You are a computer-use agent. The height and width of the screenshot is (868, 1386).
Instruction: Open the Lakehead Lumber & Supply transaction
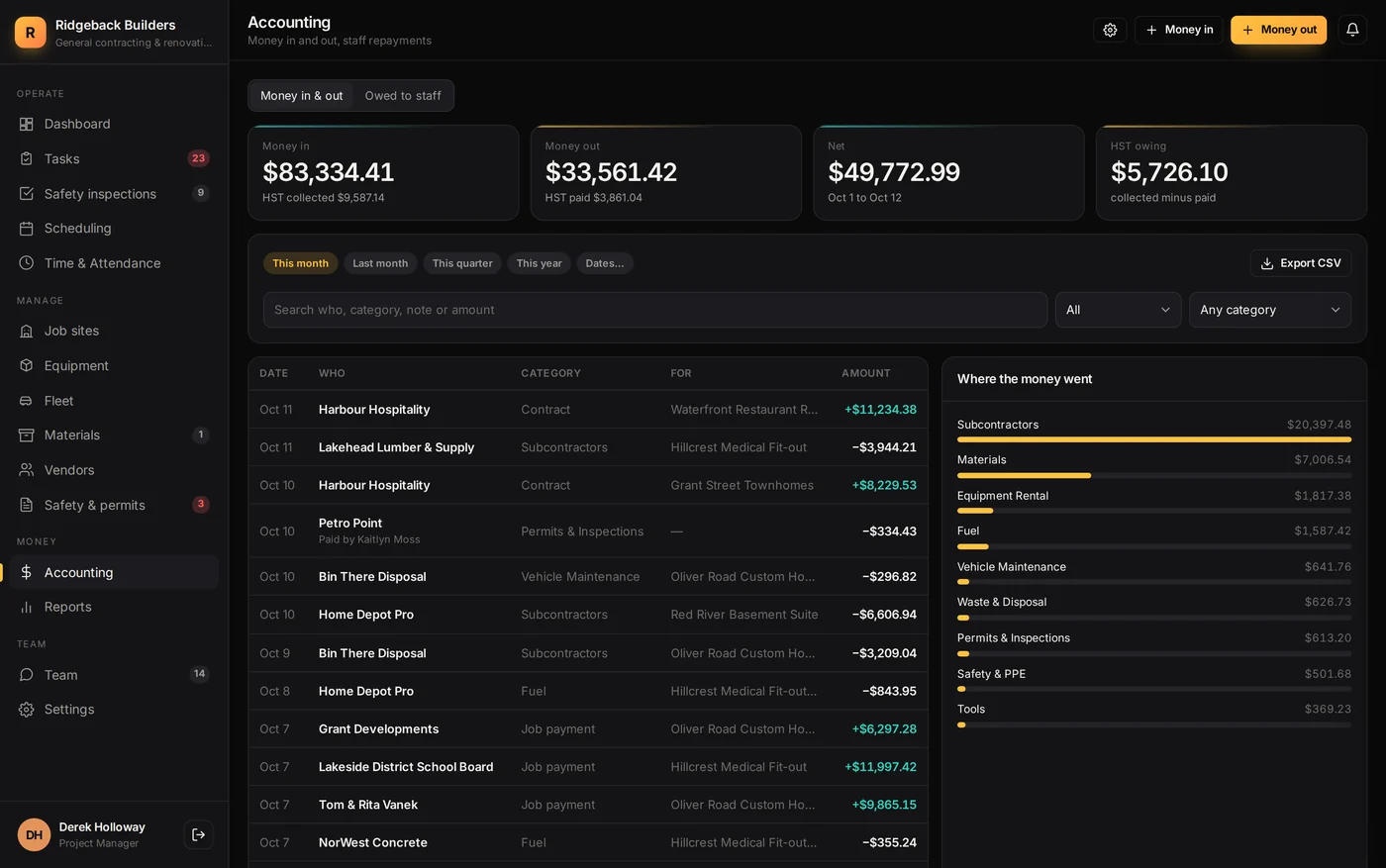pos(588,447)
